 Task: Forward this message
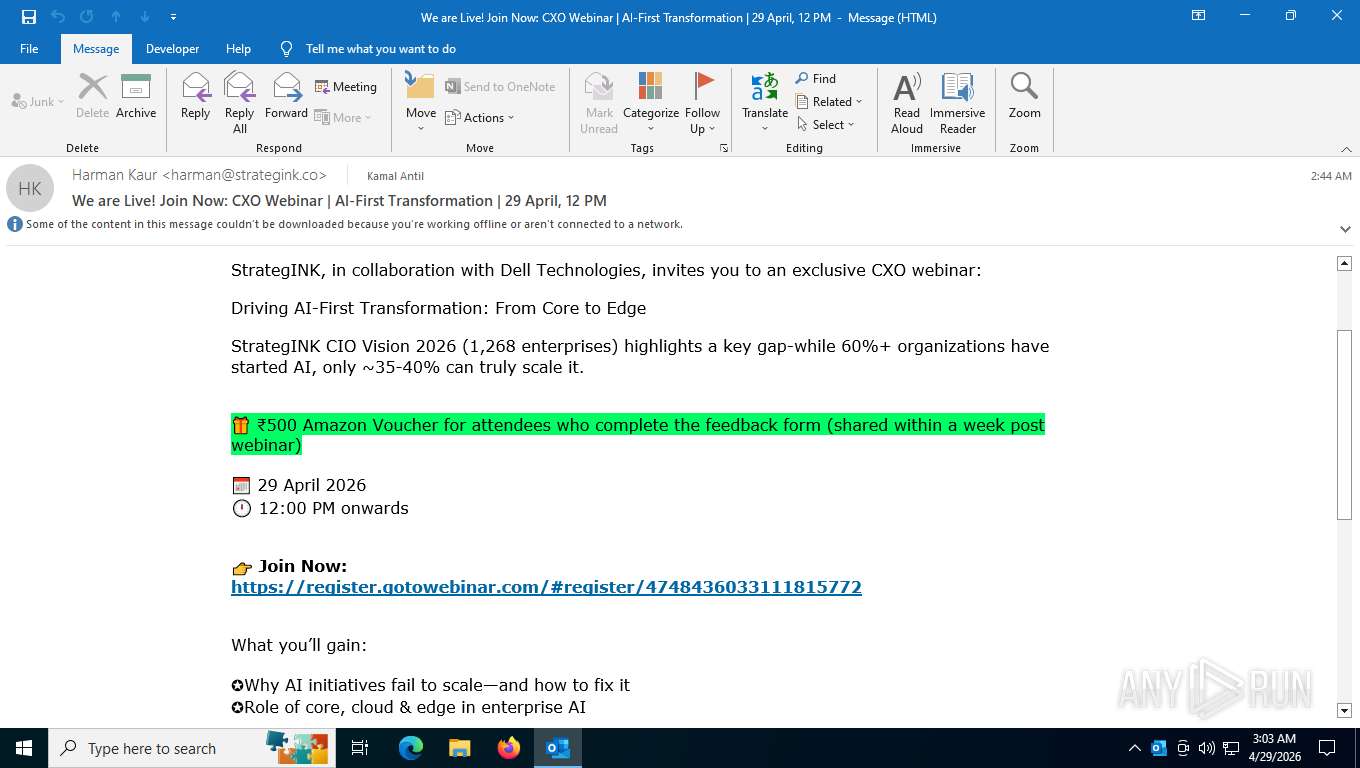(286, 96)
